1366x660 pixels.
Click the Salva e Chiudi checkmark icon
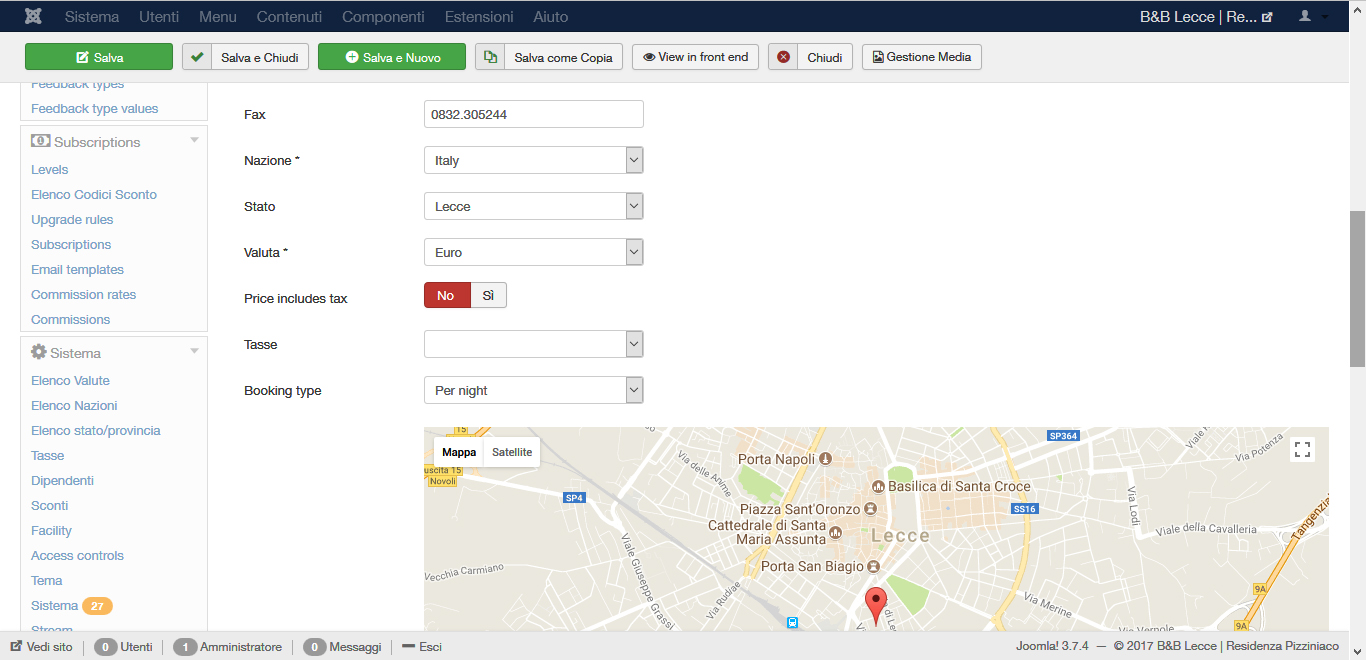[198, 57]
